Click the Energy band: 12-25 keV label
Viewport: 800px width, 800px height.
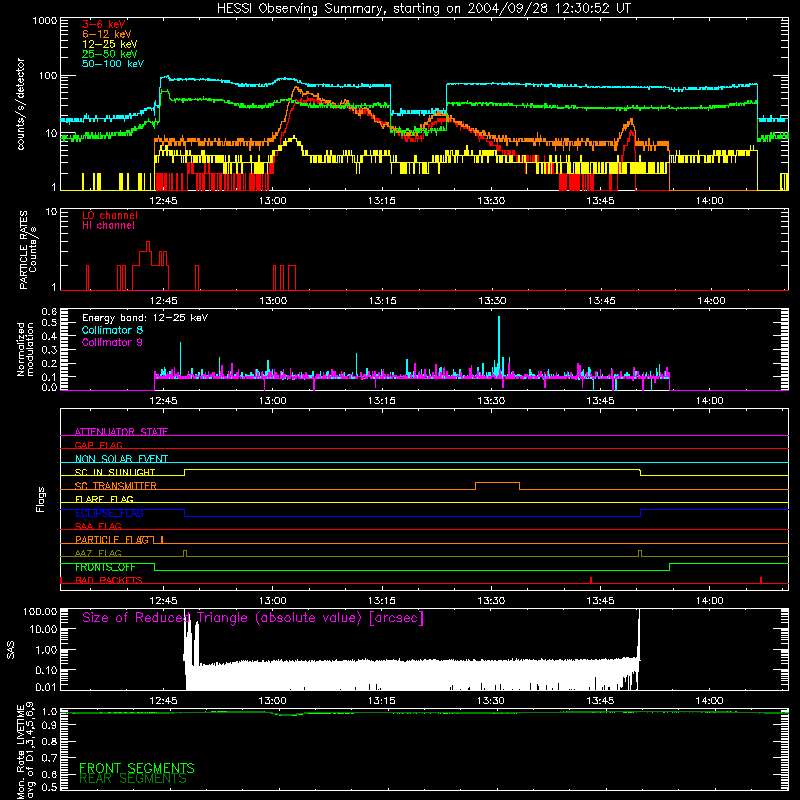click(x=145, y=318)
